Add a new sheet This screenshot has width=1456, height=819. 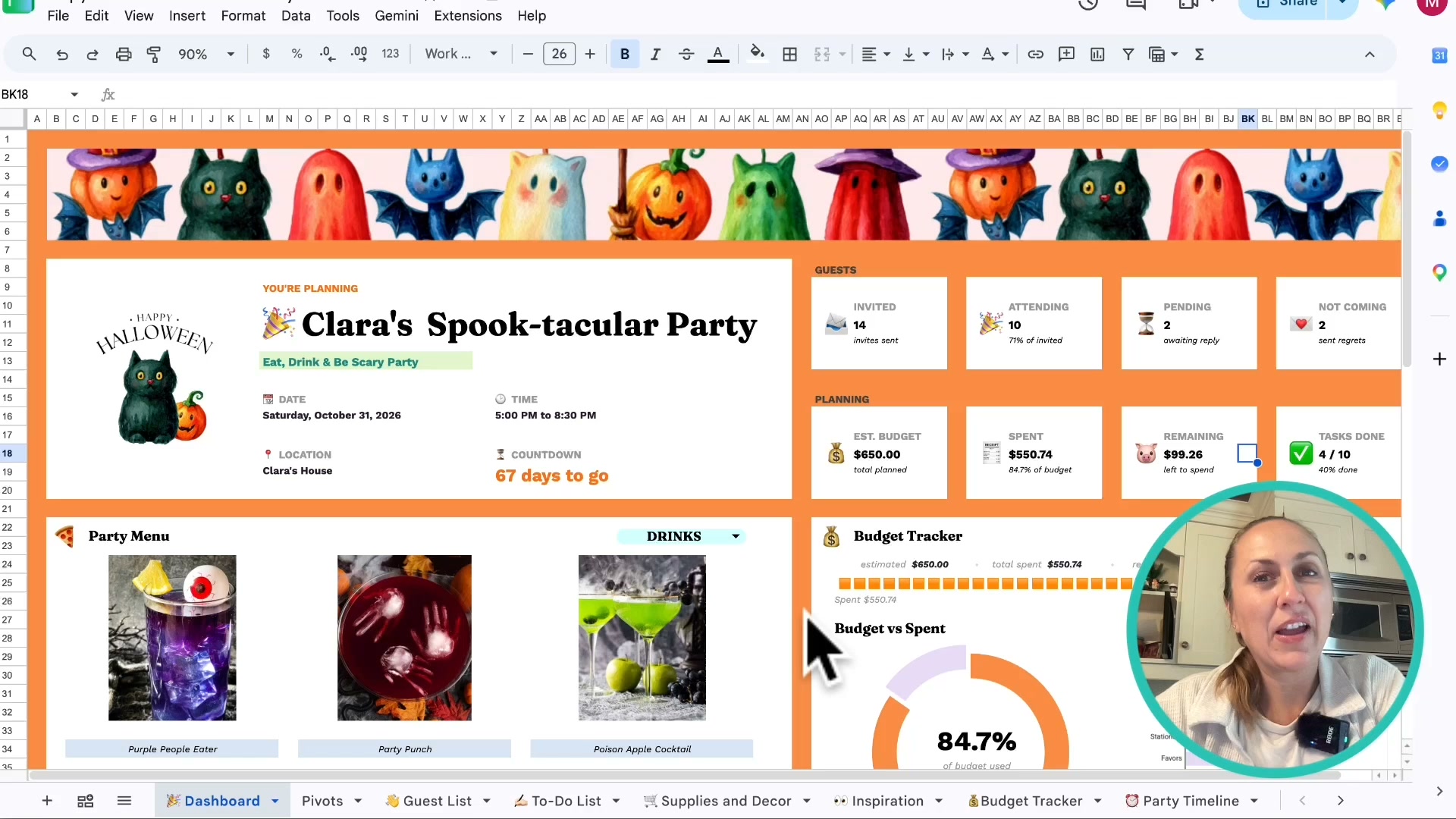pos(47,801)
